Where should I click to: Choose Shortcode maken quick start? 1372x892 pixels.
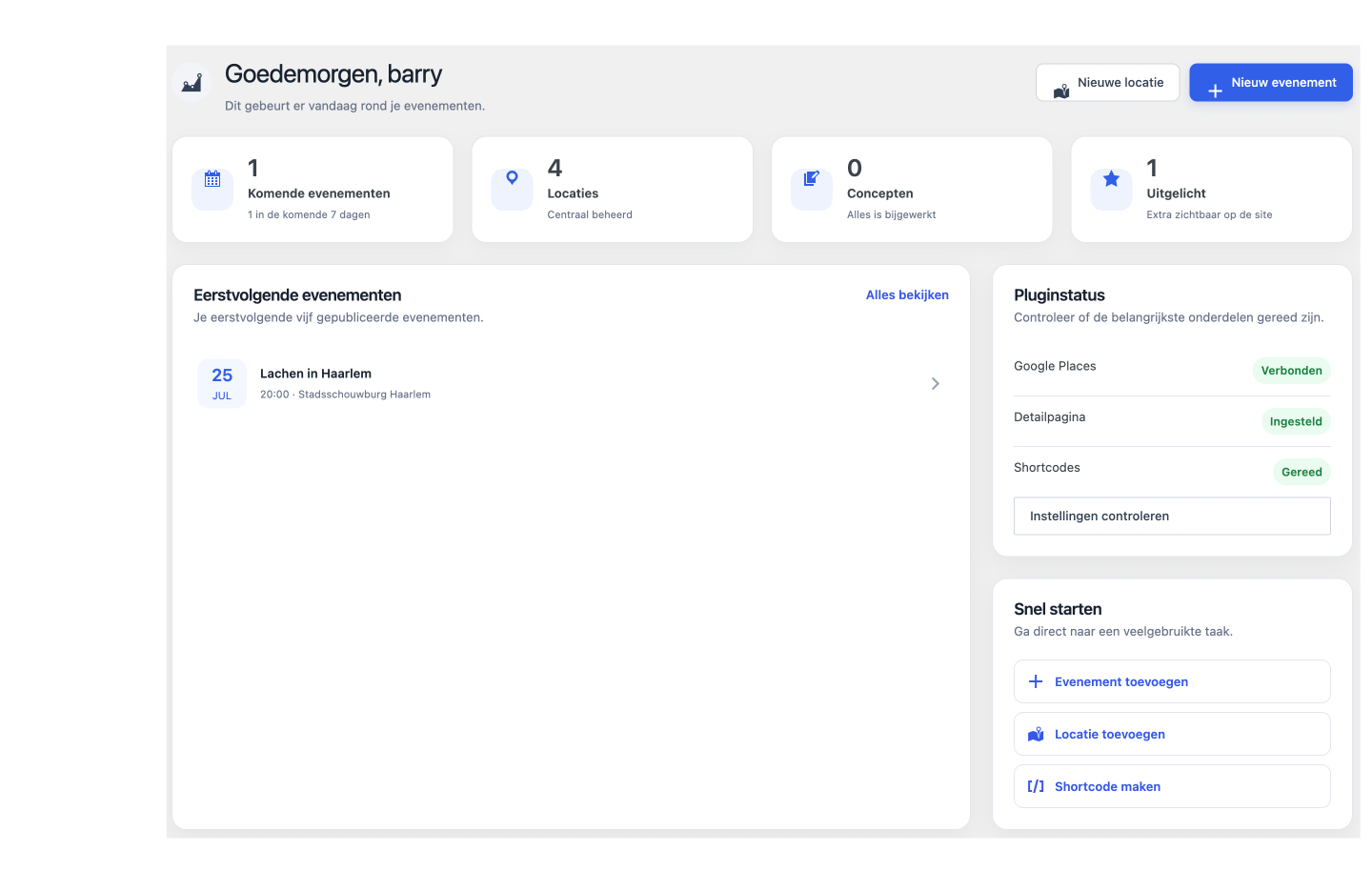pyautogui.click(x=1172, y=786)
